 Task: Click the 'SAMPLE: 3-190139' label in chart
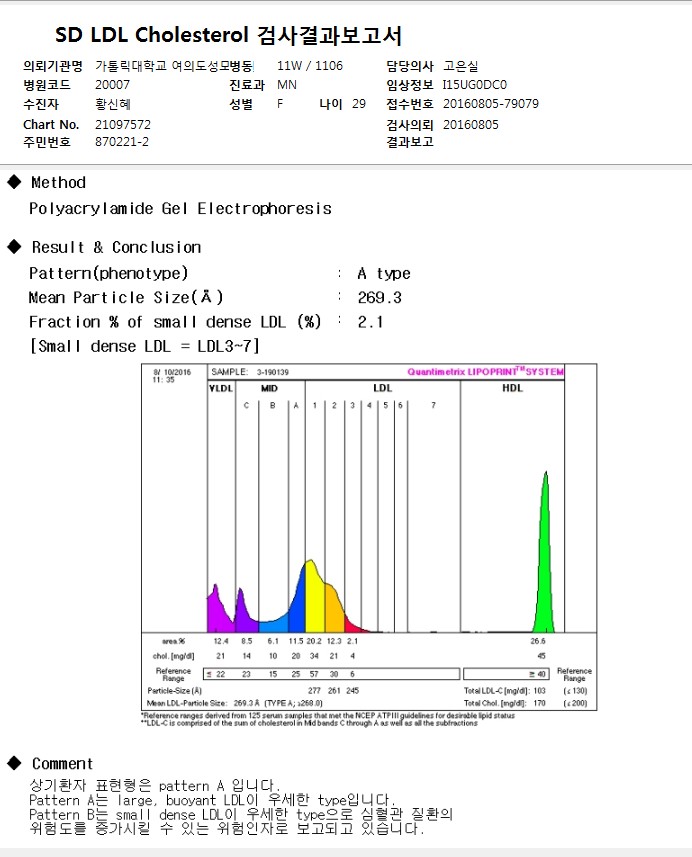250,372
